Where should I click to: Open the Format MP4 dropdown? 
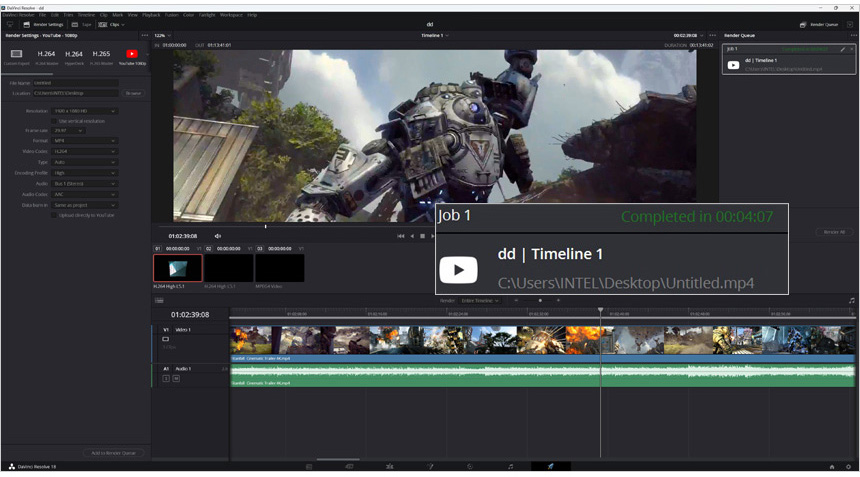click(x=84, y=141)
